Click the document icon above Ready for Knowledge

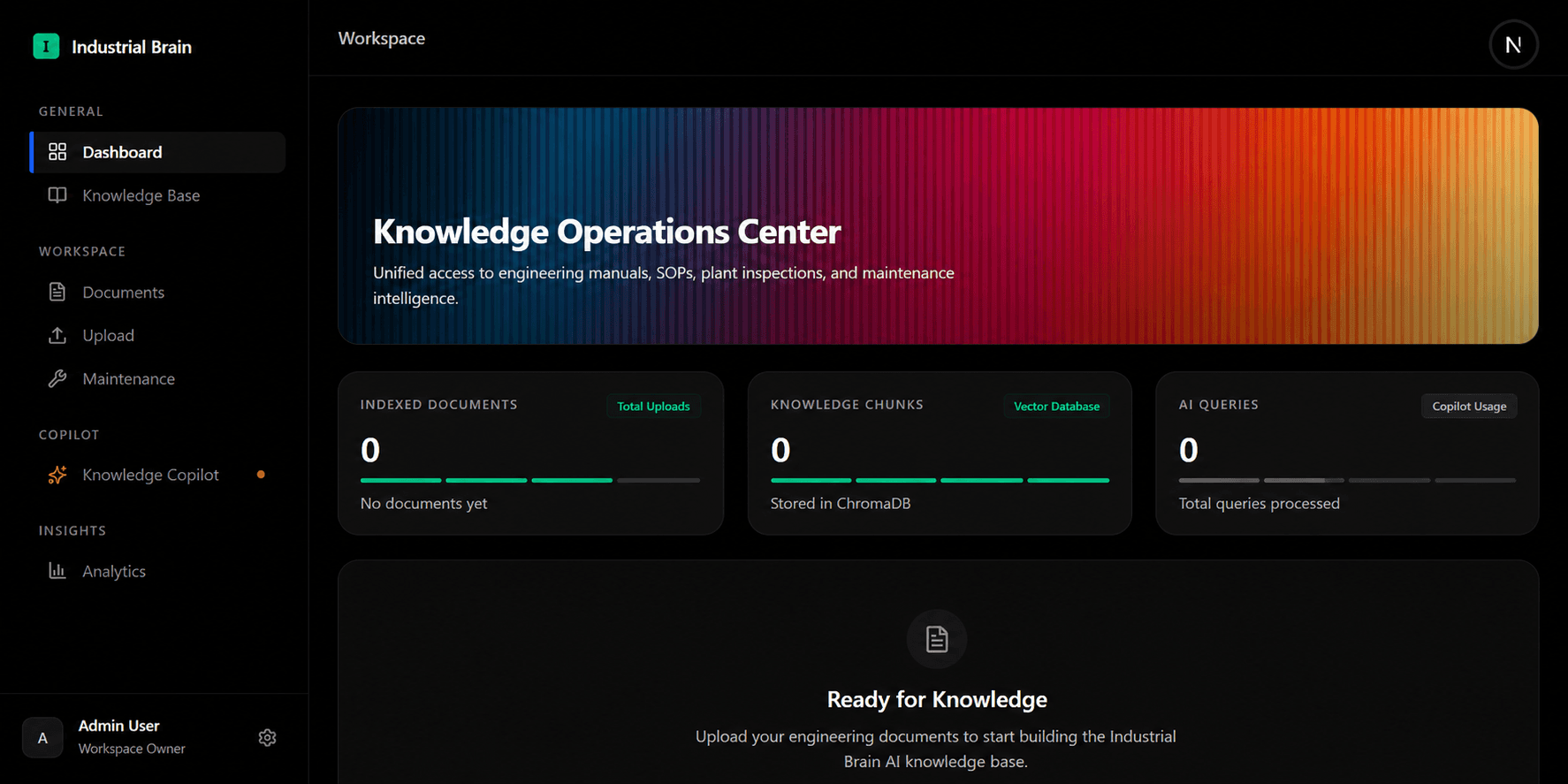pyautogui.click(x=937, y=639)
